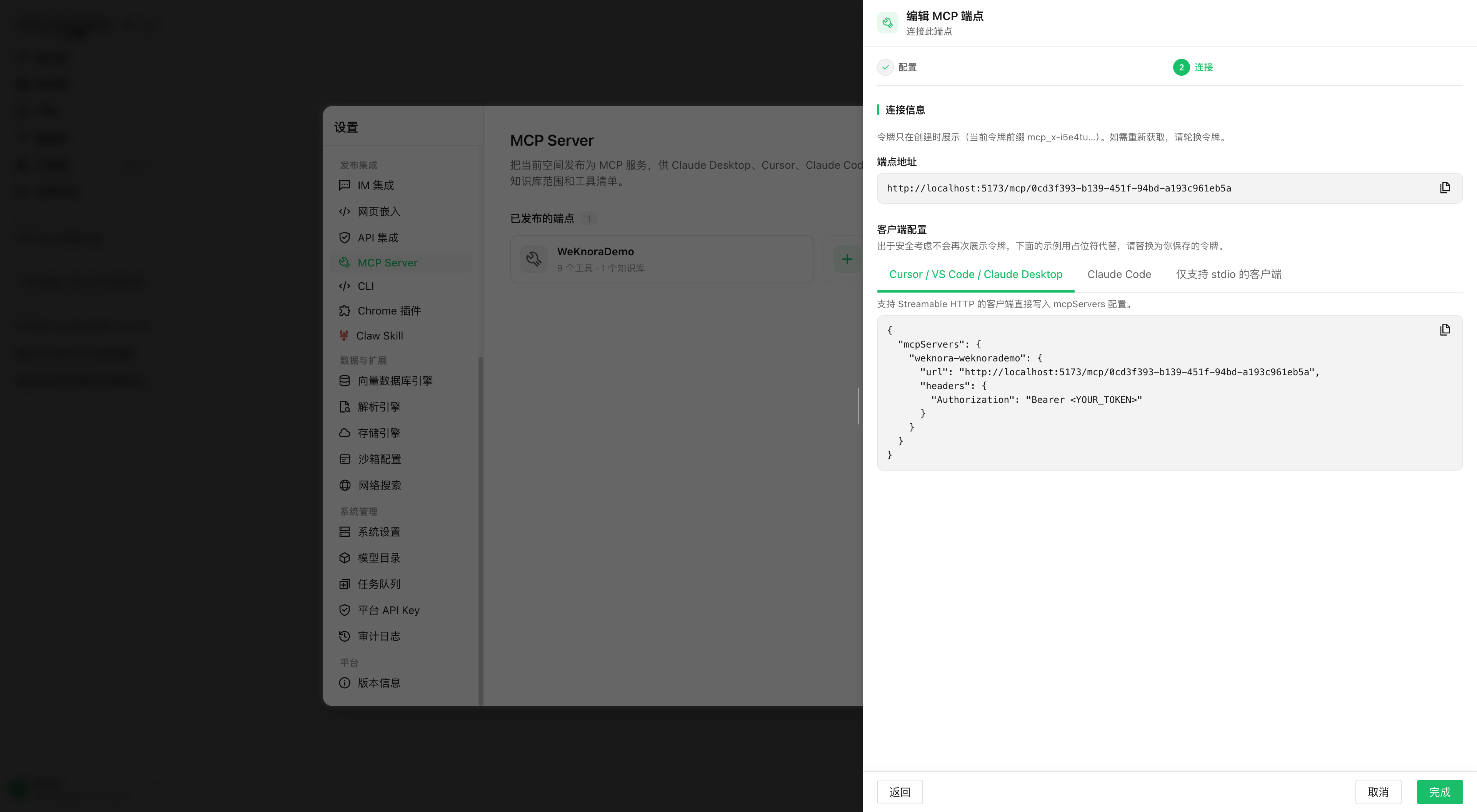Copy the mcpServers JSON config

(x=1445, y=330)
